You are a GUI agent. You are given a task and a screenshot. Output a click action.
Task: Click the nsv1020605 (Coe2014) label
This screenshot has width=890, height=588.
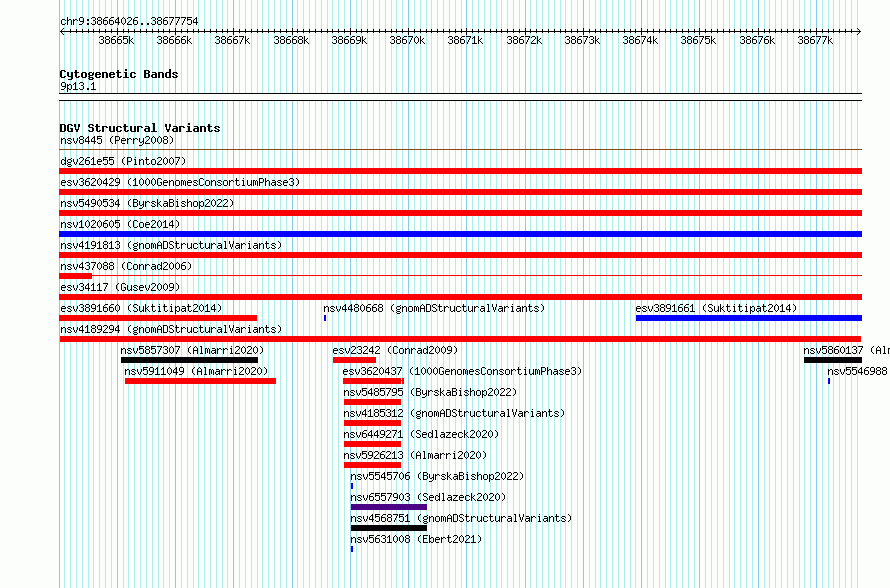coord(120,224)
